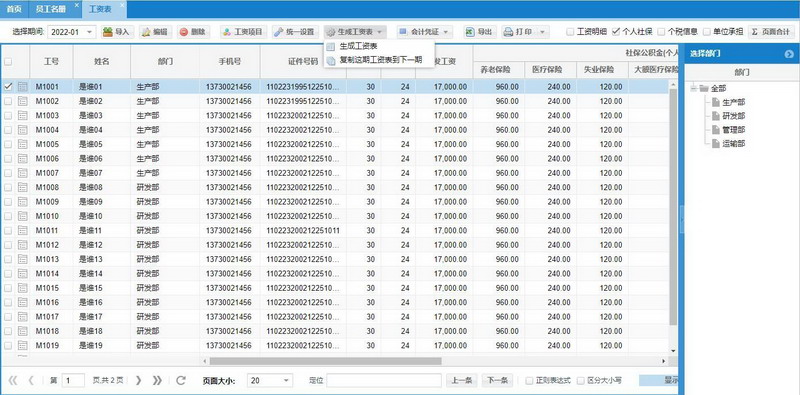Open detail icon for row M1019

point(22,345)
